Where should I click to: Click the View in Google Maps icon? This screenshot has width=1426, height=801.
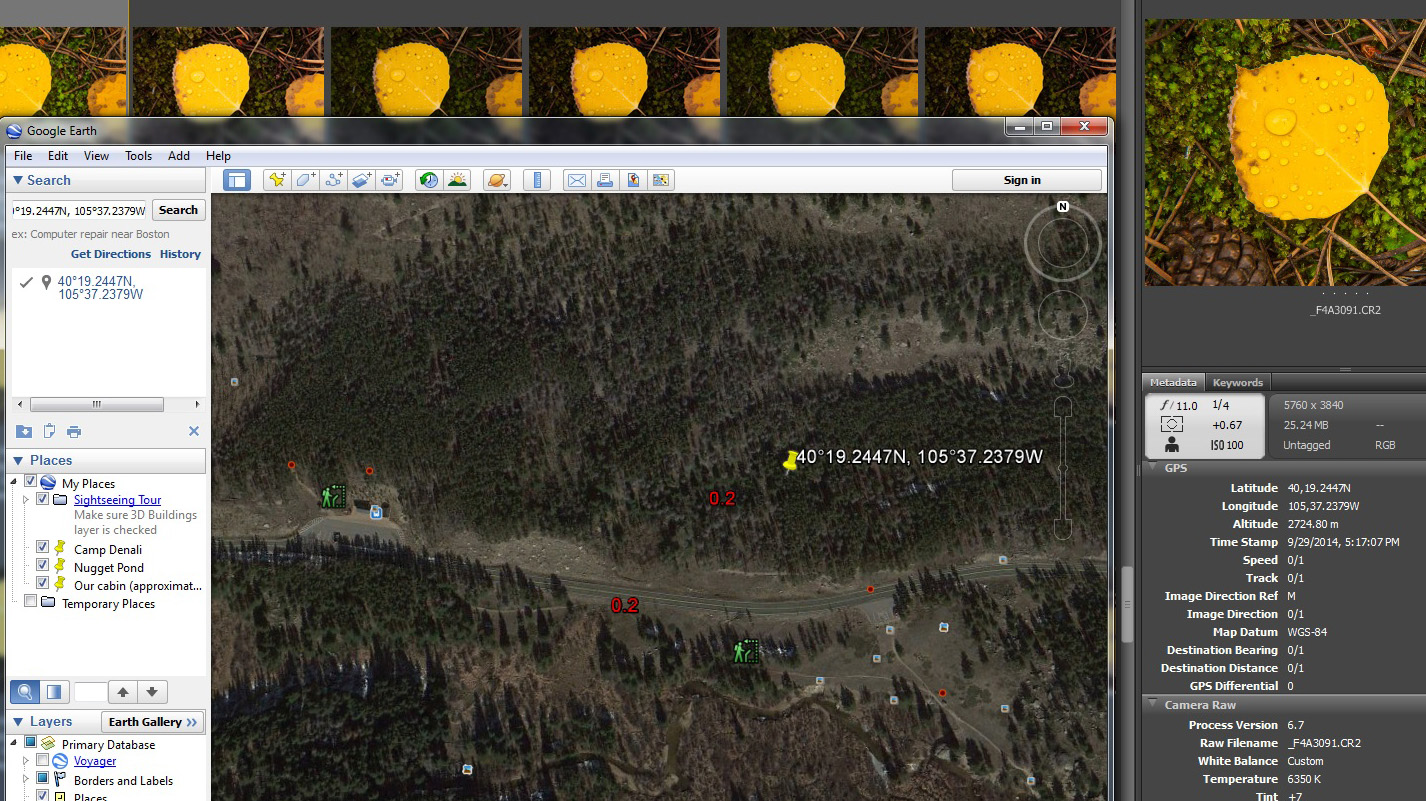[x=660, y=180]
